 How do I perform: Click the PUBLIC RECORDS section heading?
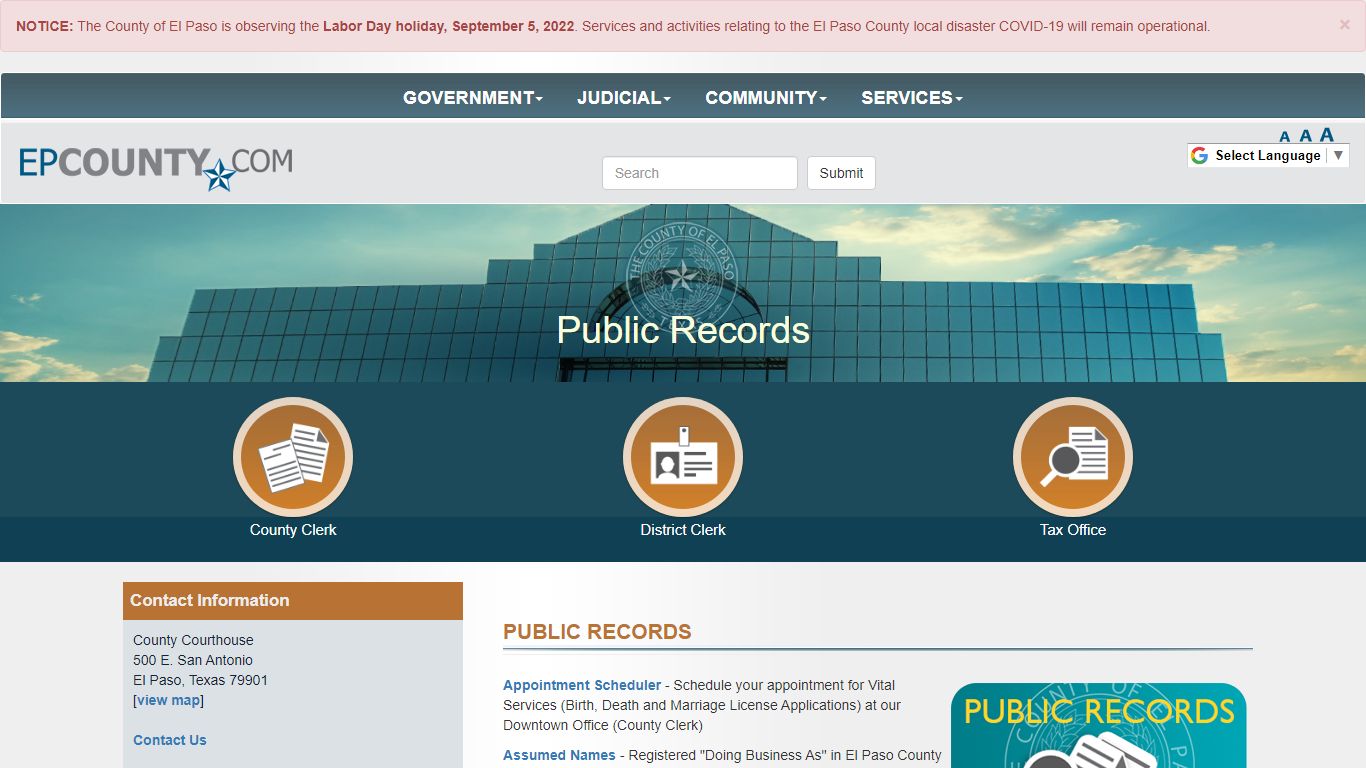597,632
